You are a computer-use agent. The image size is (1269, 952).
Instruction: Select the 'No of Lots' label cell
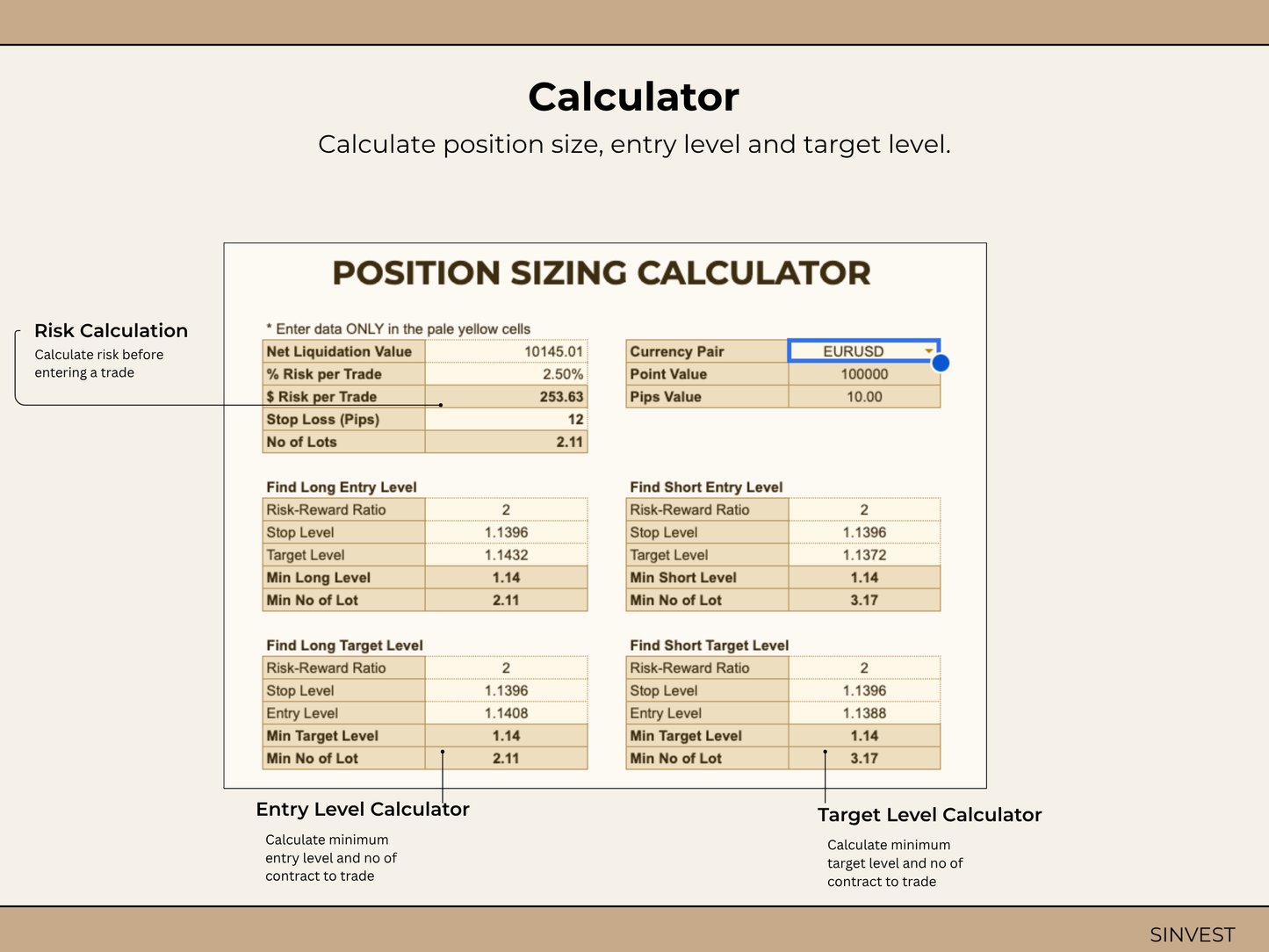tap(344, 442)
